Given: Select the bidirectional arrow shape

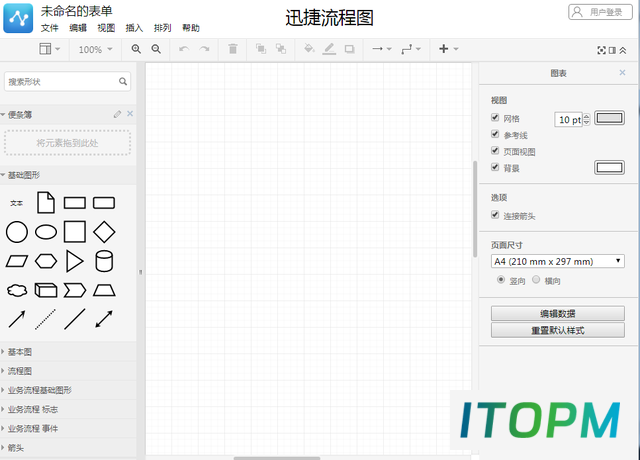Looking at the screenshot, I should [104, 319].
